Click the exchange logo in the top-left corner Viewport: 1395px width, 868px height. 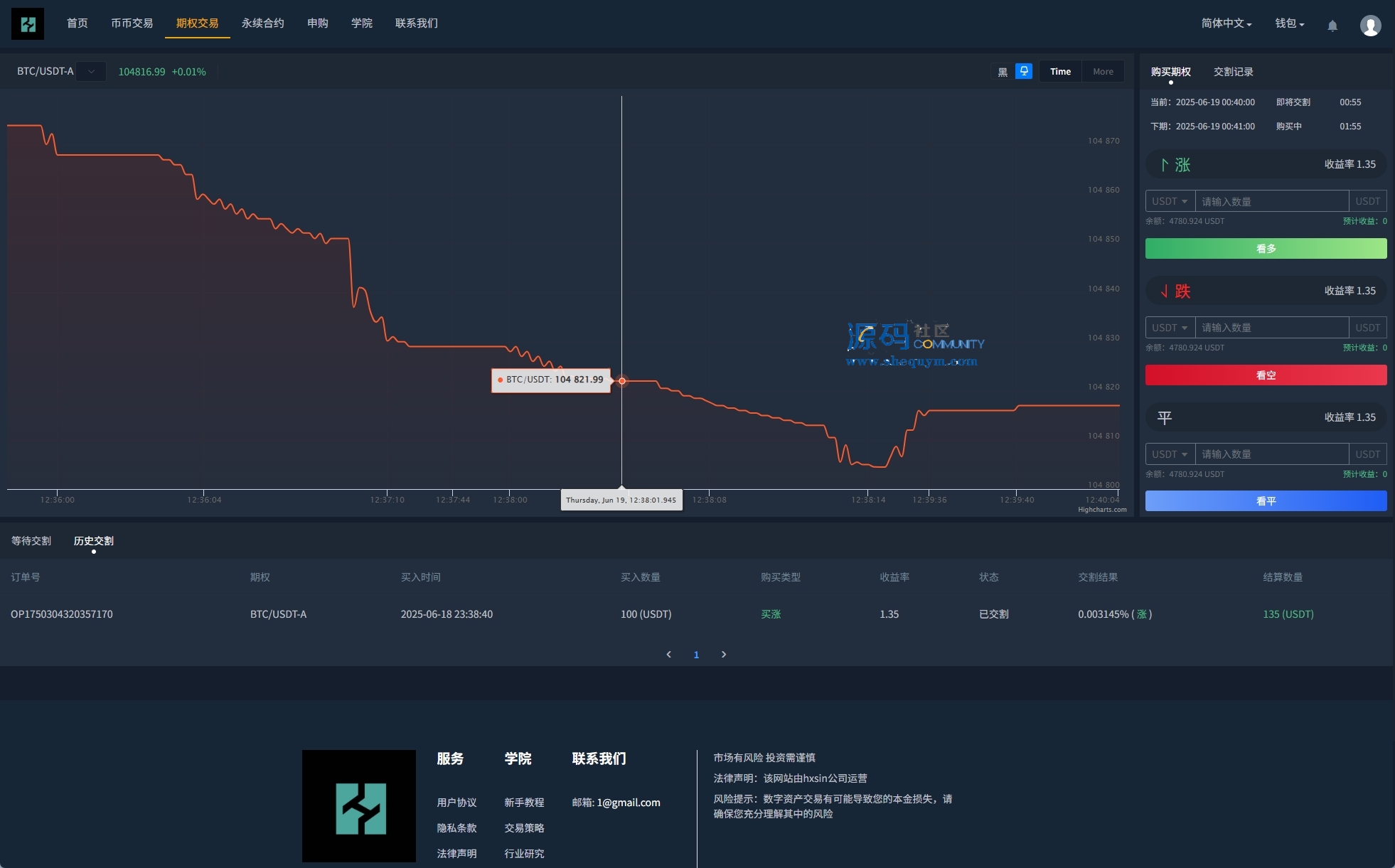28,24
